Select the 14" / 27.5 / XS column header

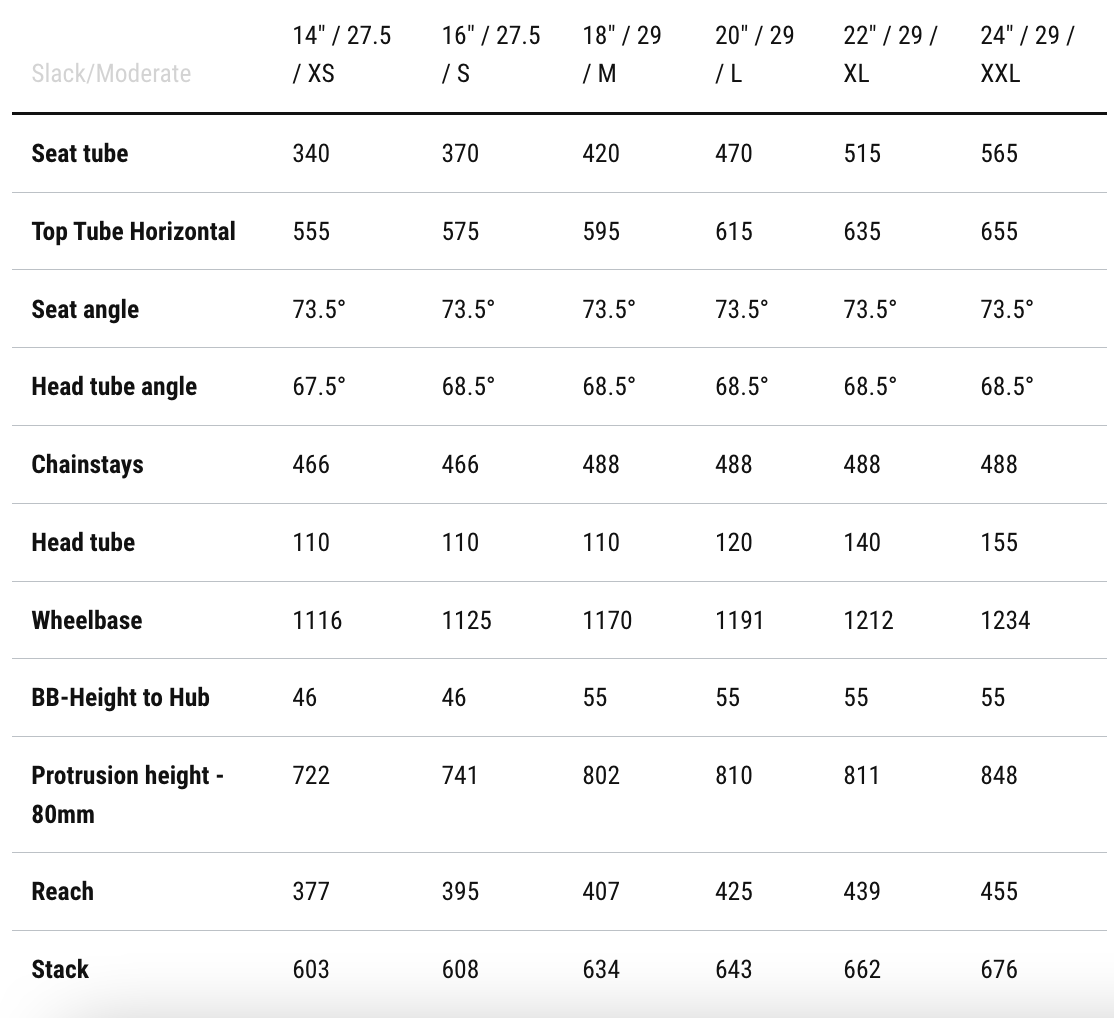click(342, 55)
